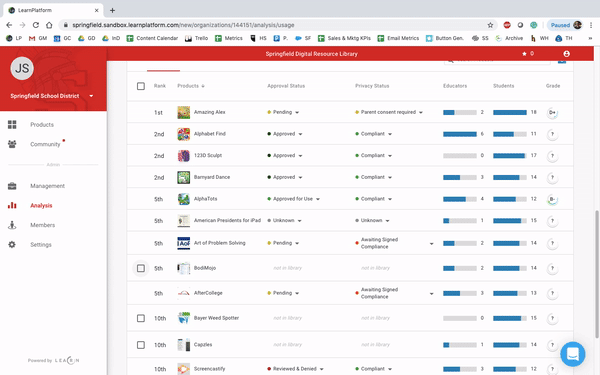Open the Alphabet Find product thumbnail
The image size is (600, 375).
point(184,134)
